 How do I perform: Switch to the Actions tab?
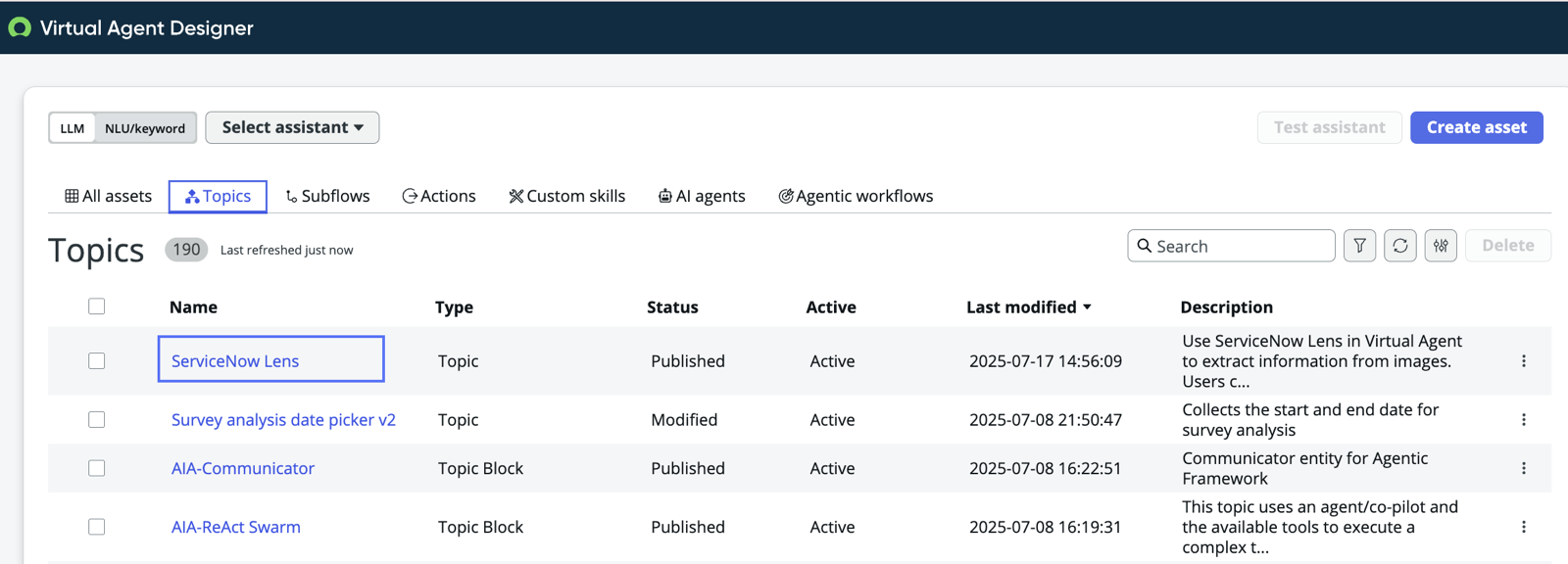pos(439,196)
